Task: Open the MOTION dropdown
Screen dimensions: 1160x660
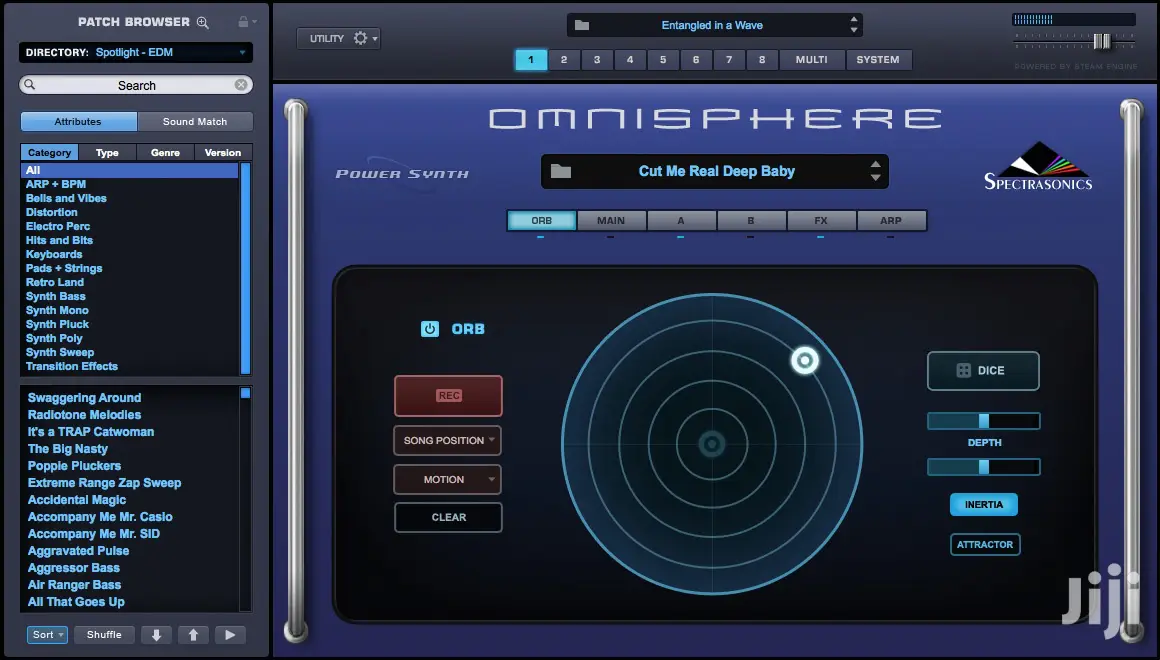Action: click(448, 479)
